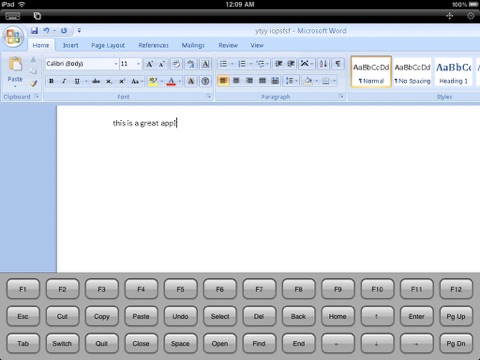Redo action in Quick Access toolbar

pos(64,31)
